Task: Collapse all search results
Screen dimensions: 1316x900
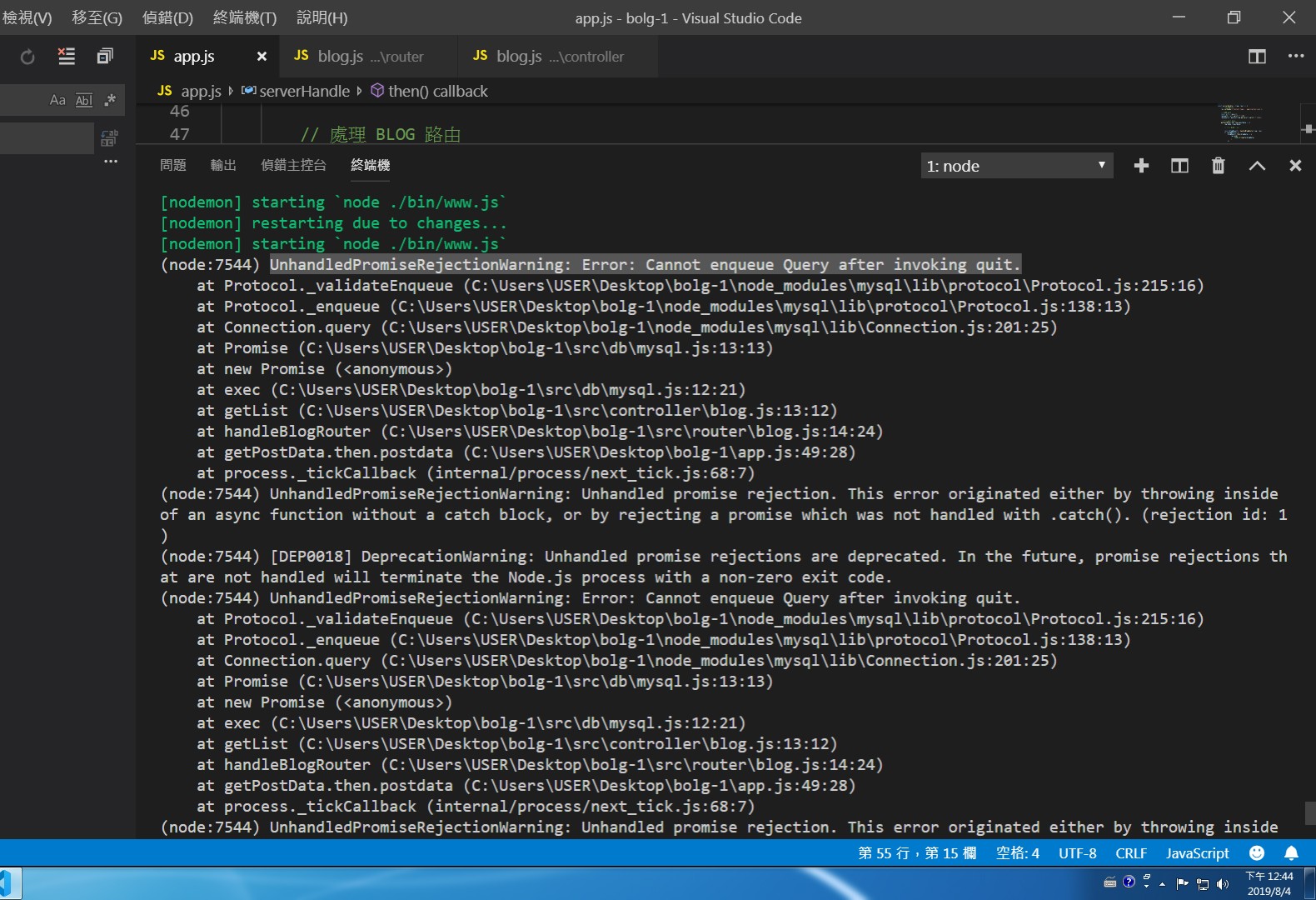Action: [105, 57]
